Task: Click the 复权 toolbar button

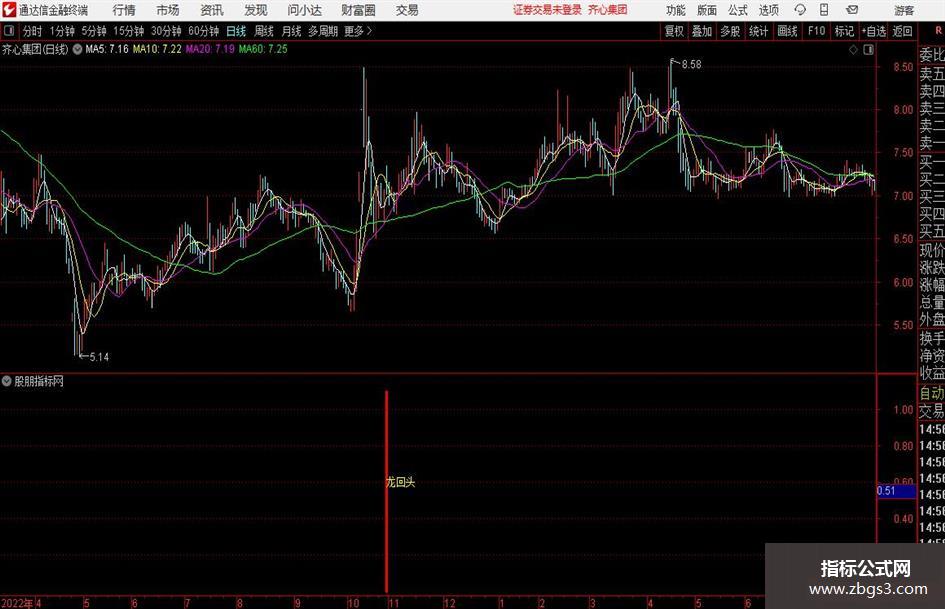Action: tap(674, 31)
